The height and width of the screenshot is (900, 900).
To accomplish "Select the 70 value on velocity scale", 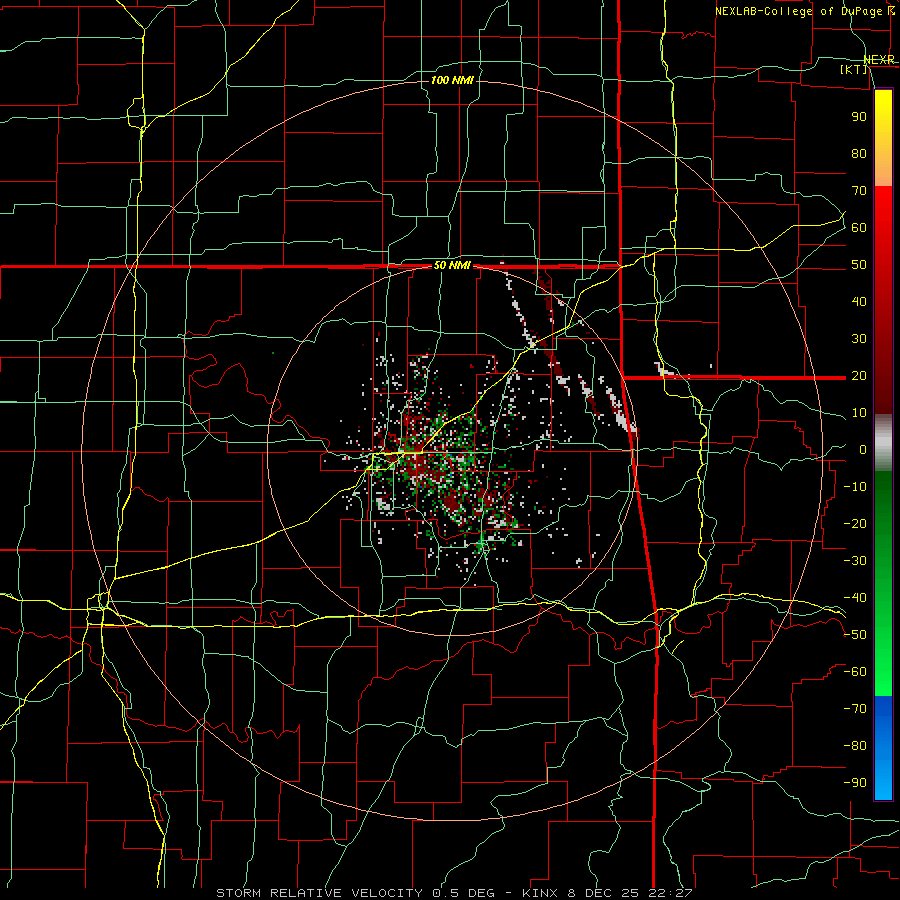I will pos(859,191).
